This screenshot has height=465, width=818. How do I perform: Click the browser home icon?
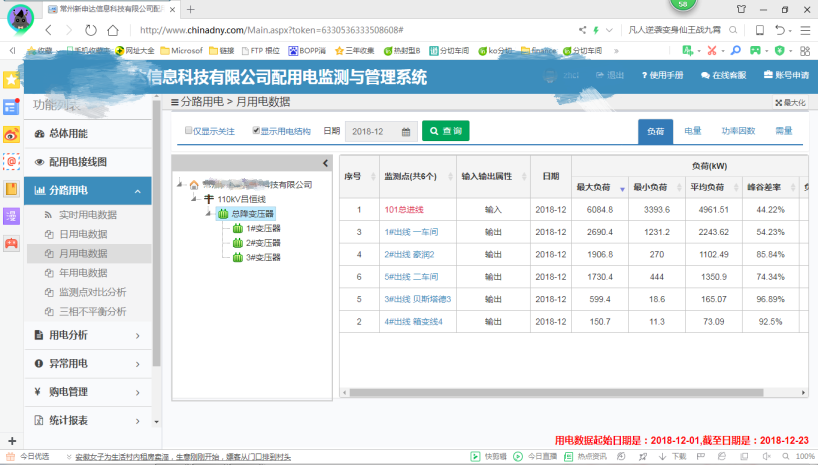click(x=113, y=30)
